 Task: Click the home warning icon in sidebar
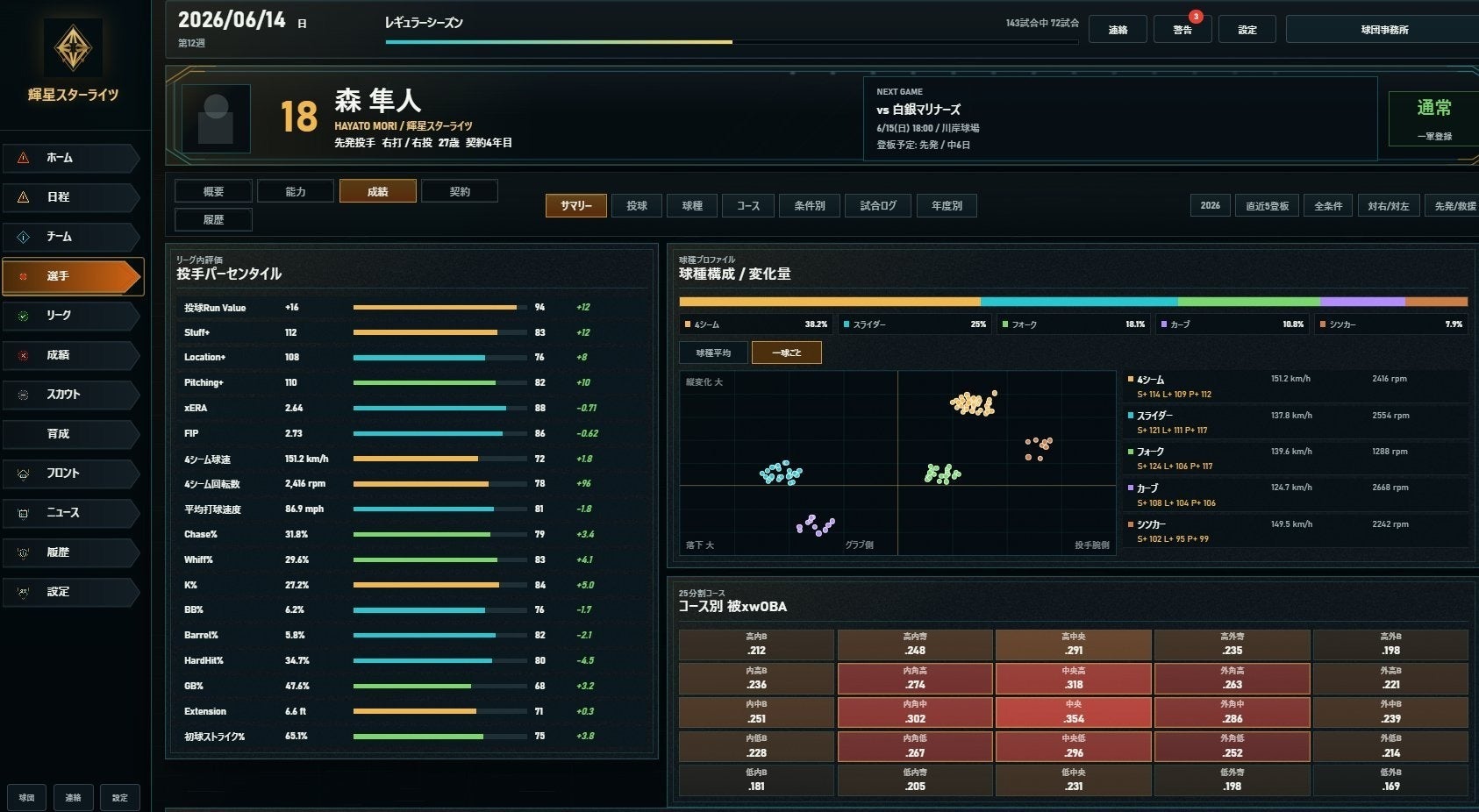tap(24, 158)
